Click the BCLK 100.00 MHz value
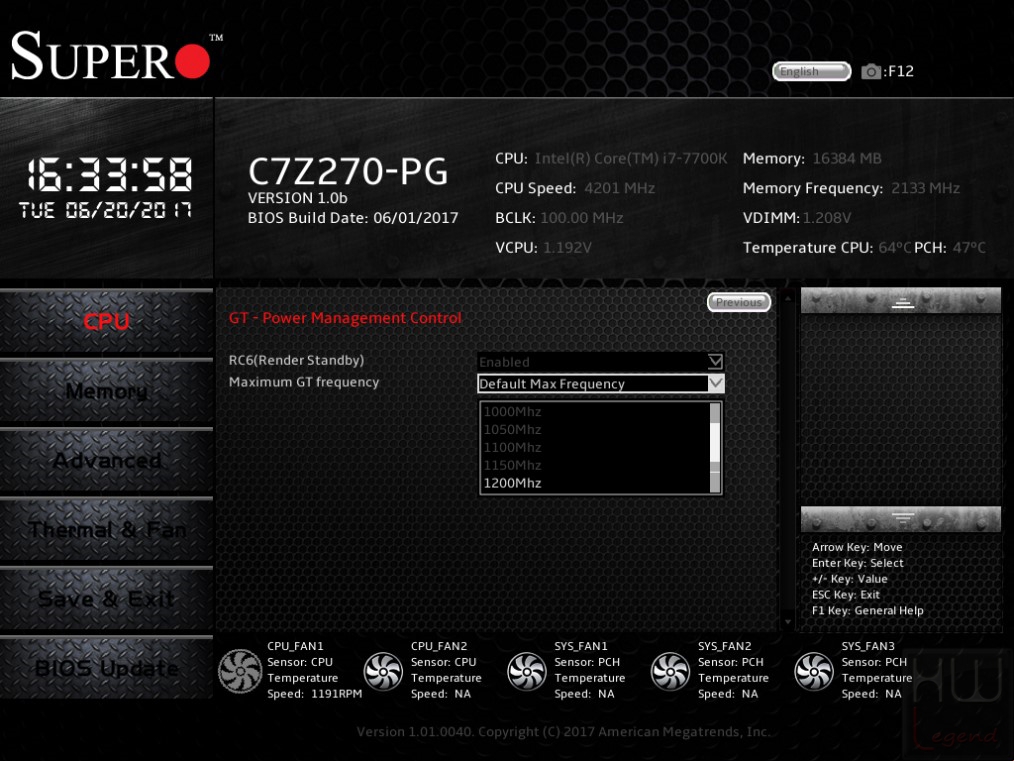This screenshot has height=761, width=1014. pos(581,218)
